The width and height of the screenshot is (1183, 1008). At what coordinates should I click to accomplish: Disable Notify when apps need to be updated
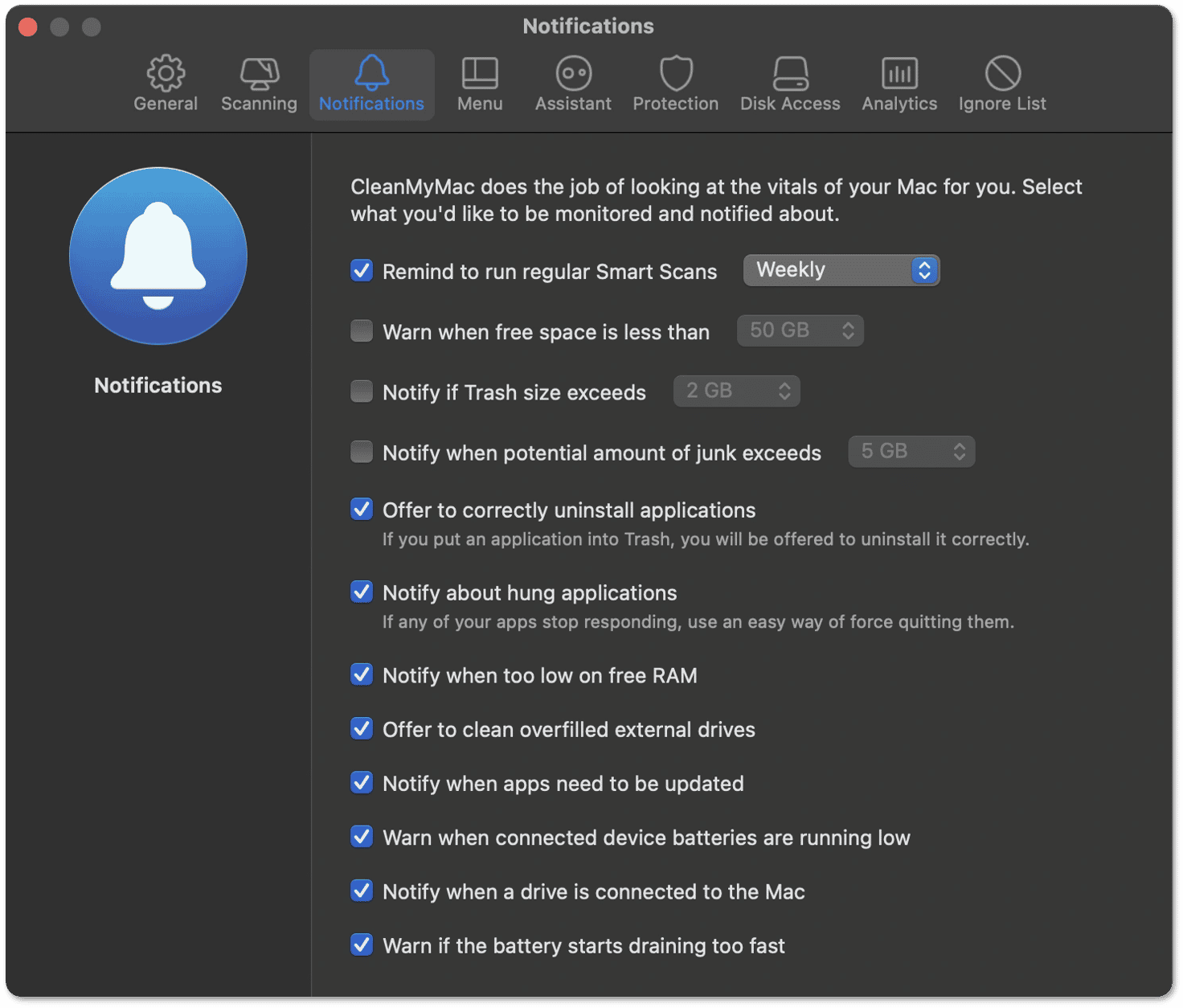(x=362, y=783)
